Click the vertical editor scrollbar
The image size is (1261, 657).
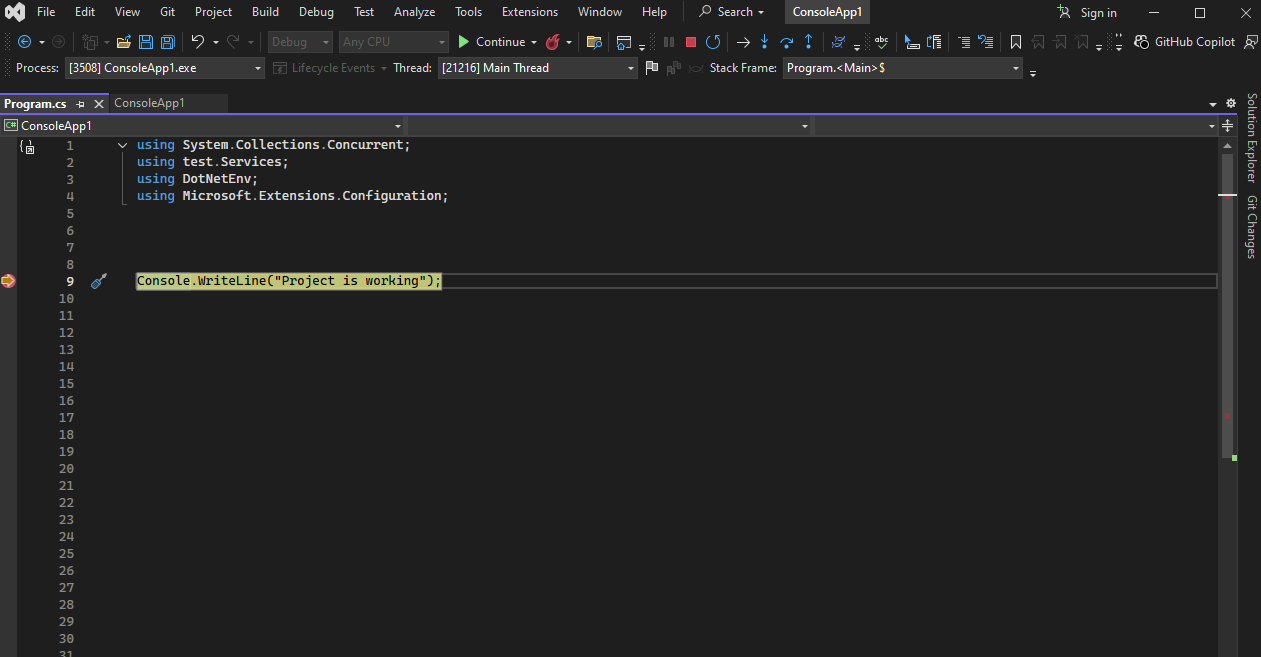click(x=1227, y=300)
